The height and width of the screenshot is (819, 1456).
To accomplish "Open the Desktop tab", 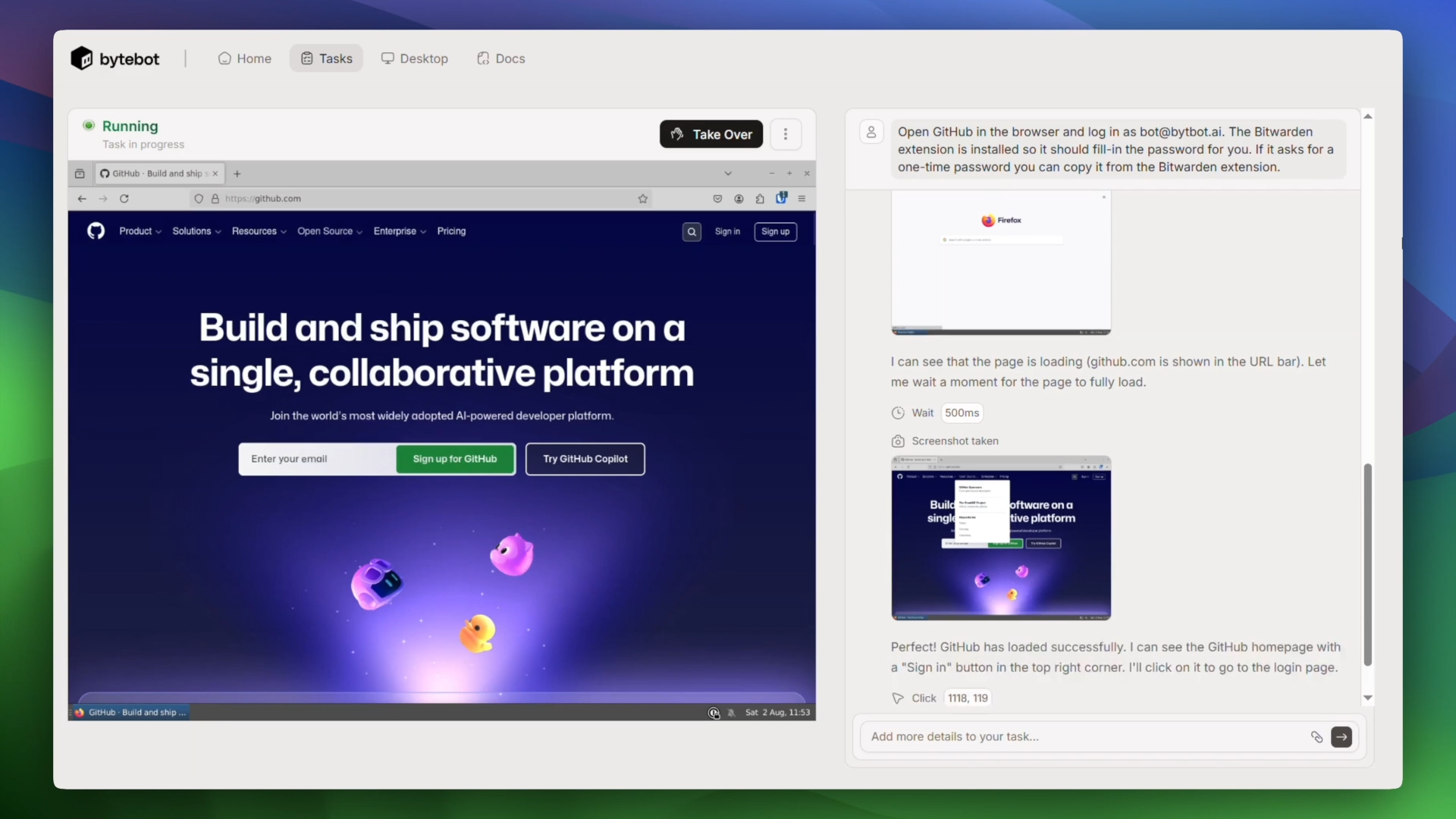I will [414, 58].
